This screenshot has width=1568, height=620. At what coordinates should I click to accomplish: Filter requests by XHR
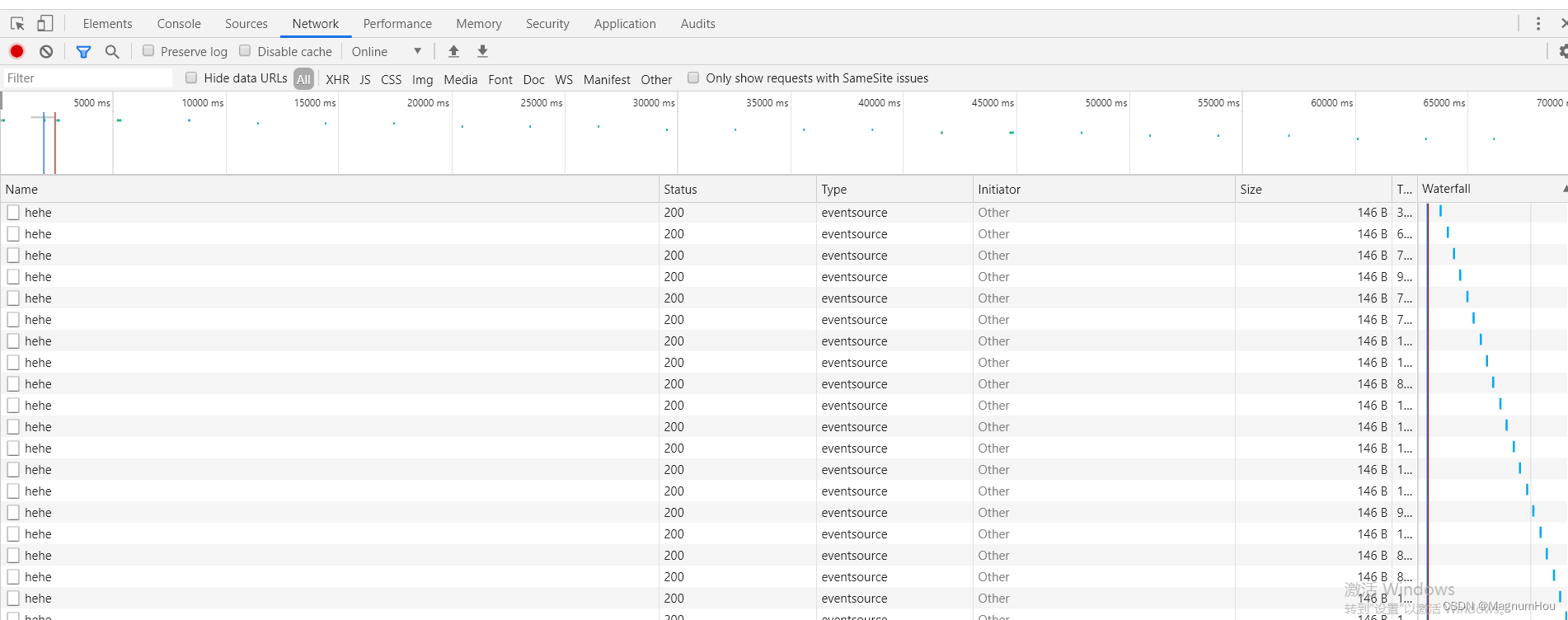337,79
